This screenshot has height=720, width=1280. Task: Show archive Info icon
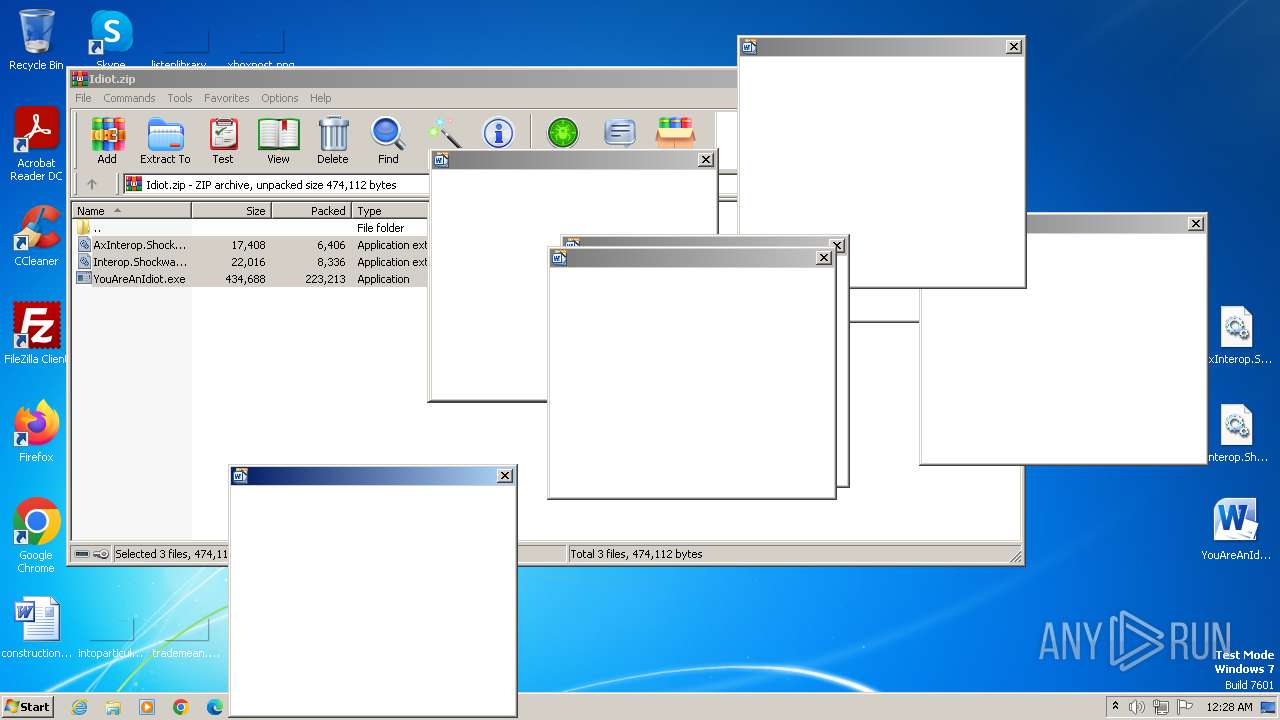pyautogui.click(x=498, y=133)
